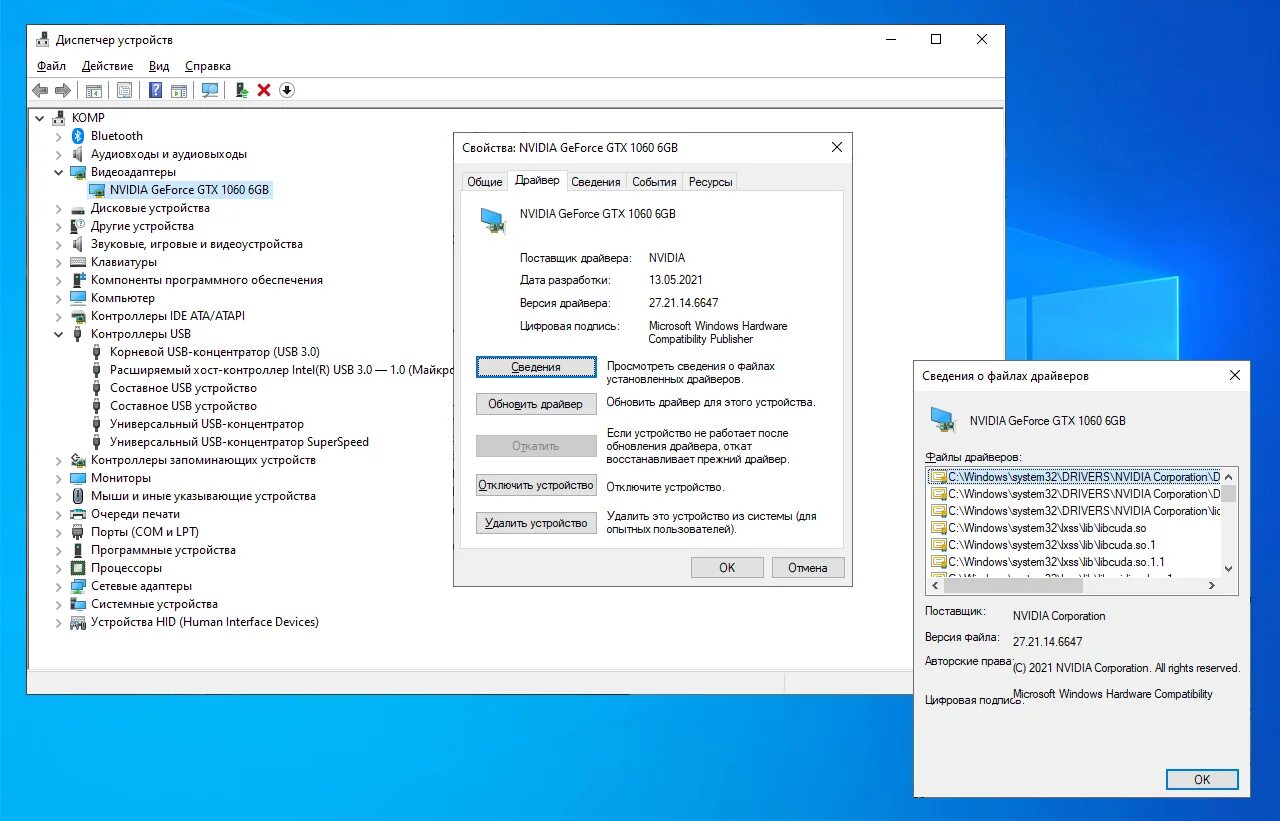This screenshot has height=821, width=1280.
Task: Collapse the Контроллеры USB category chevron
Action: 58,334
